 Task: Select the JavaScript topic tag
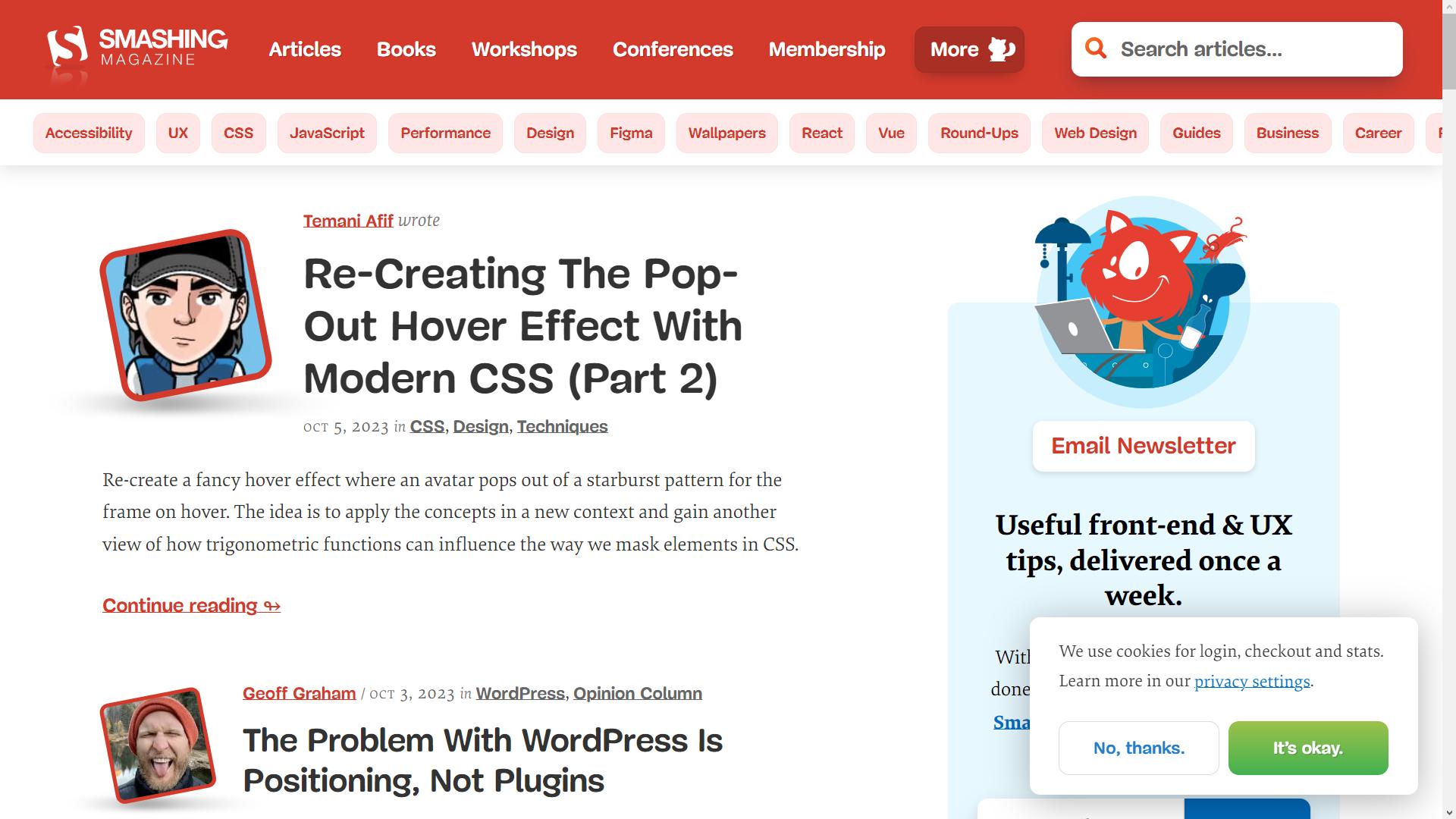(x=327, y=133)
